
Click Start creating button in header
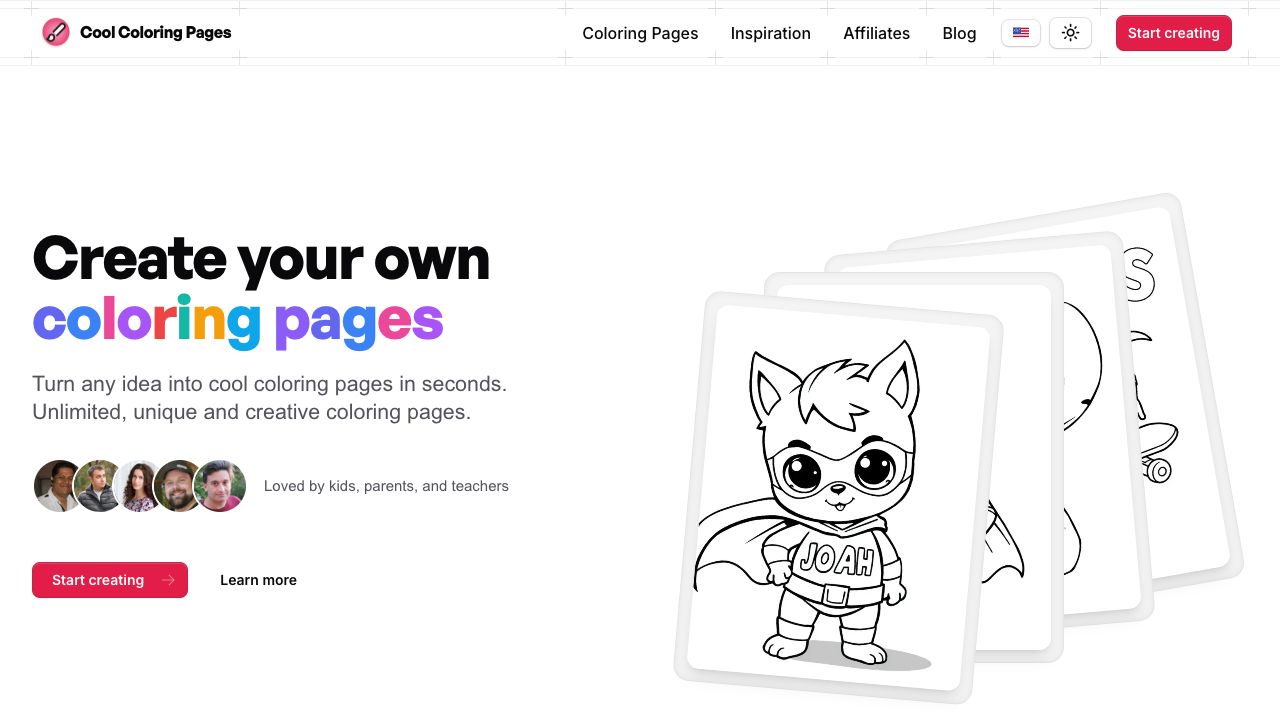pos(1173,33)
